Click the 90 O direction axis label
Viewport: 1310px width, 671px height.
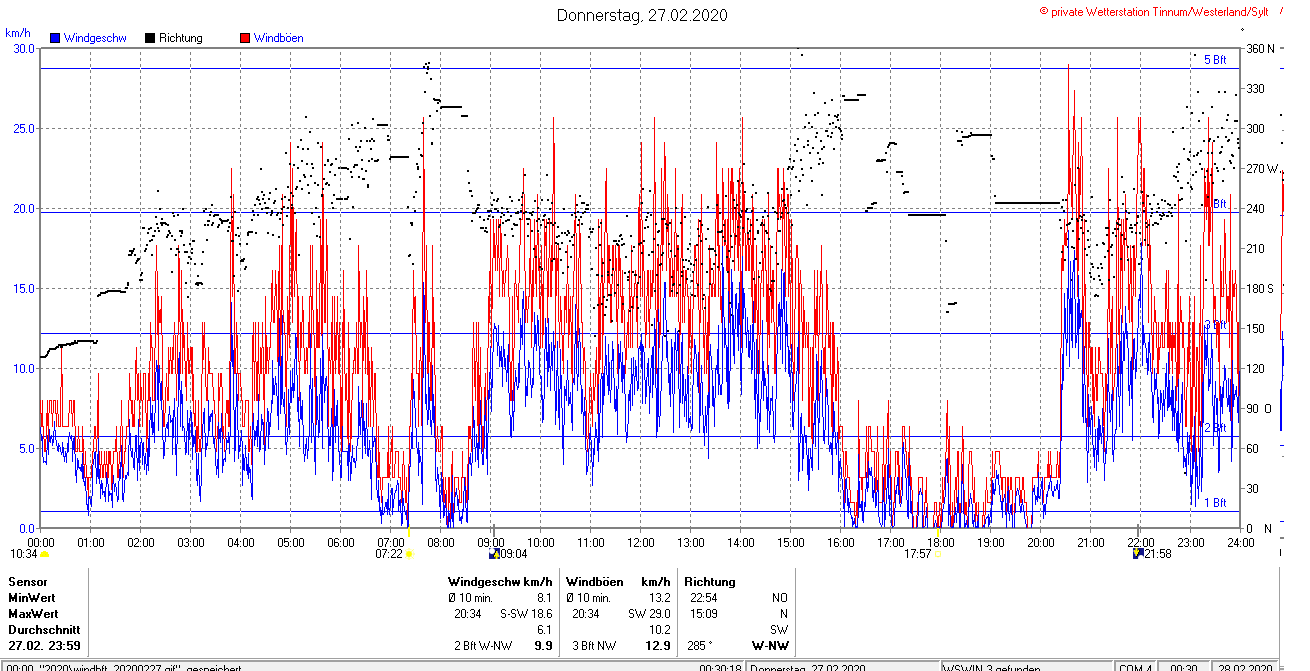click(x=1259, y=408)
